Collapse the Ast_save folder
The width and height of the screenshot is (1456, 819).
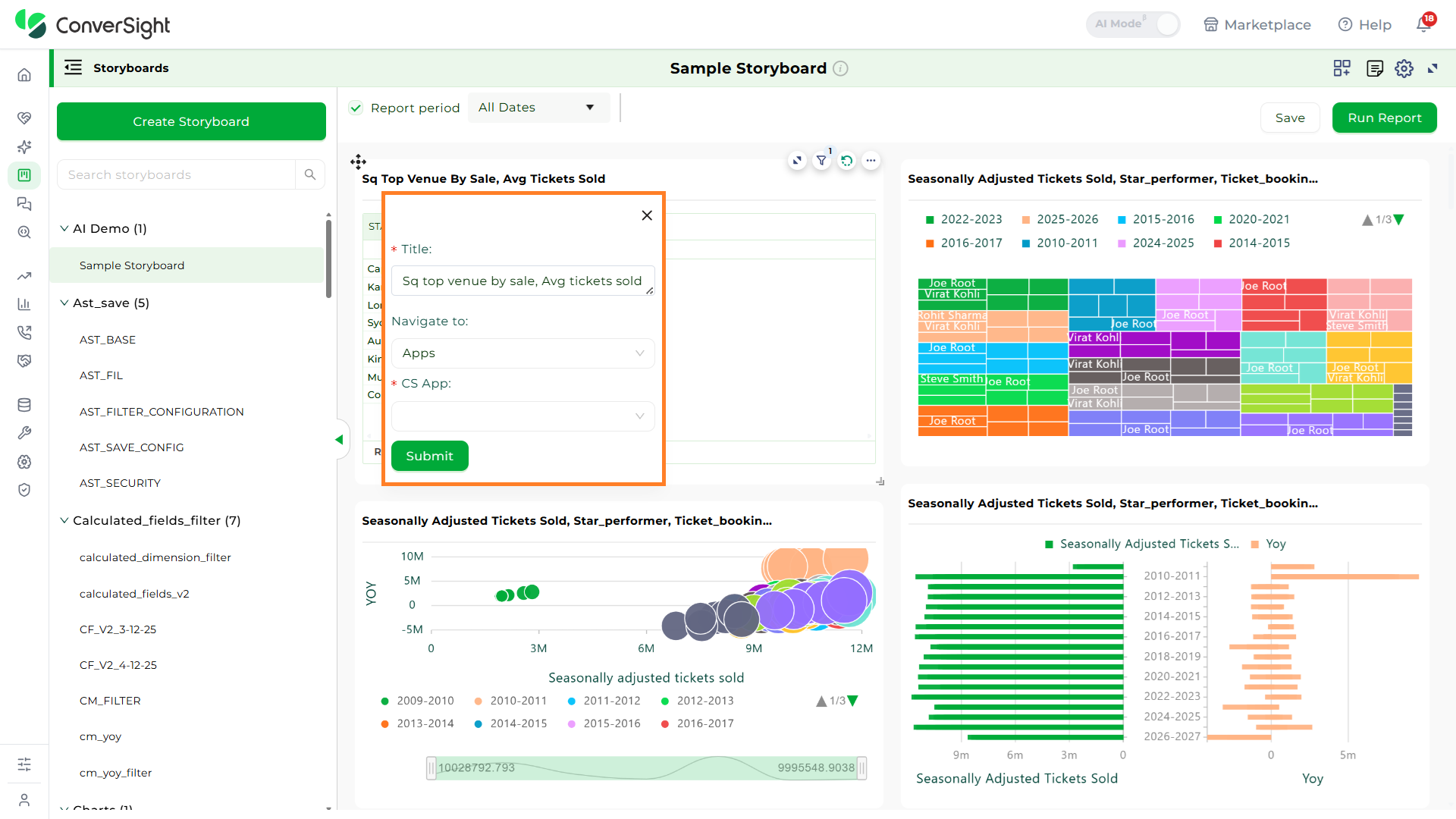click(64, 303)
